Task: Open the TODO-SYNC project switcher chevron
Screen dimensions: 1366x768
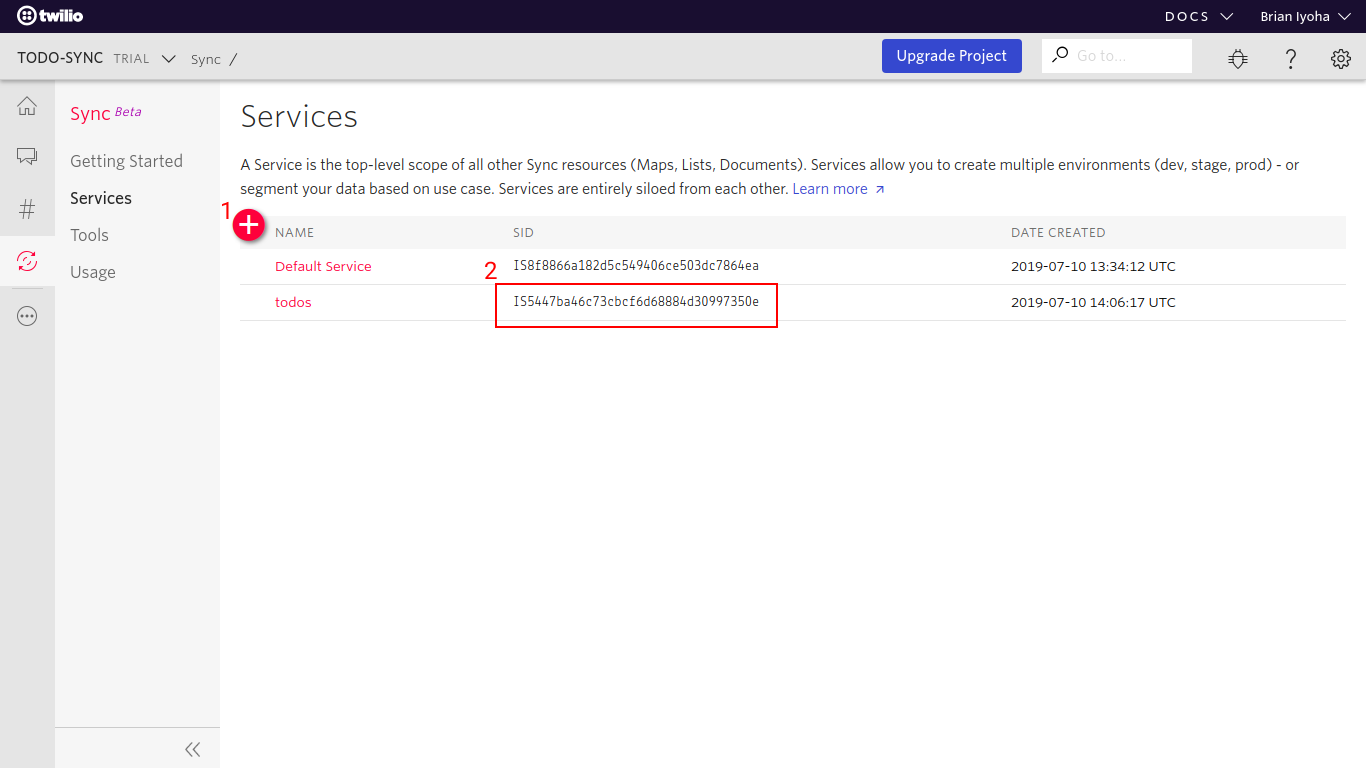Action: click(x=168, y=59)
